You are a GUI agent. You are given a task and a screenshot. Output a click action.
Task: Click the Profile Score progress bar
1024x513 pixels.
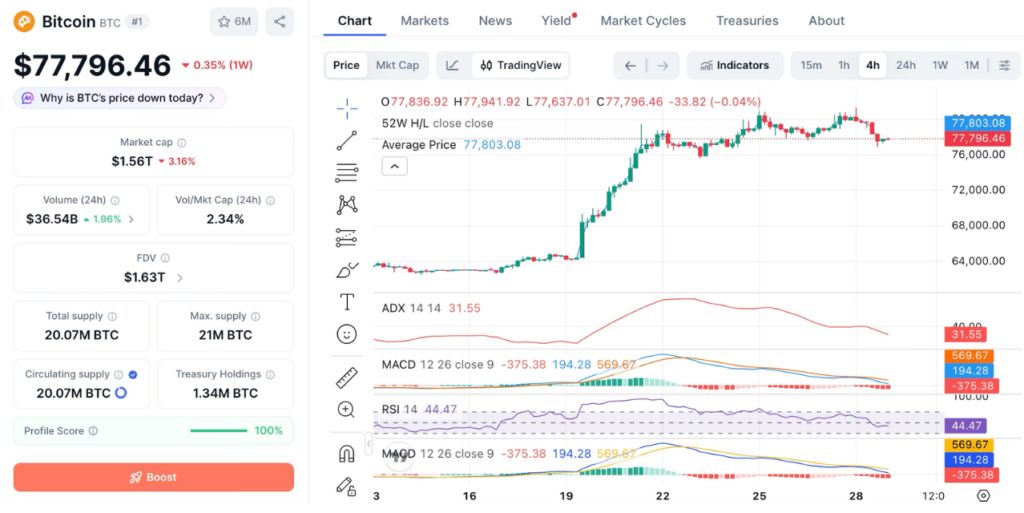point(219,431)
